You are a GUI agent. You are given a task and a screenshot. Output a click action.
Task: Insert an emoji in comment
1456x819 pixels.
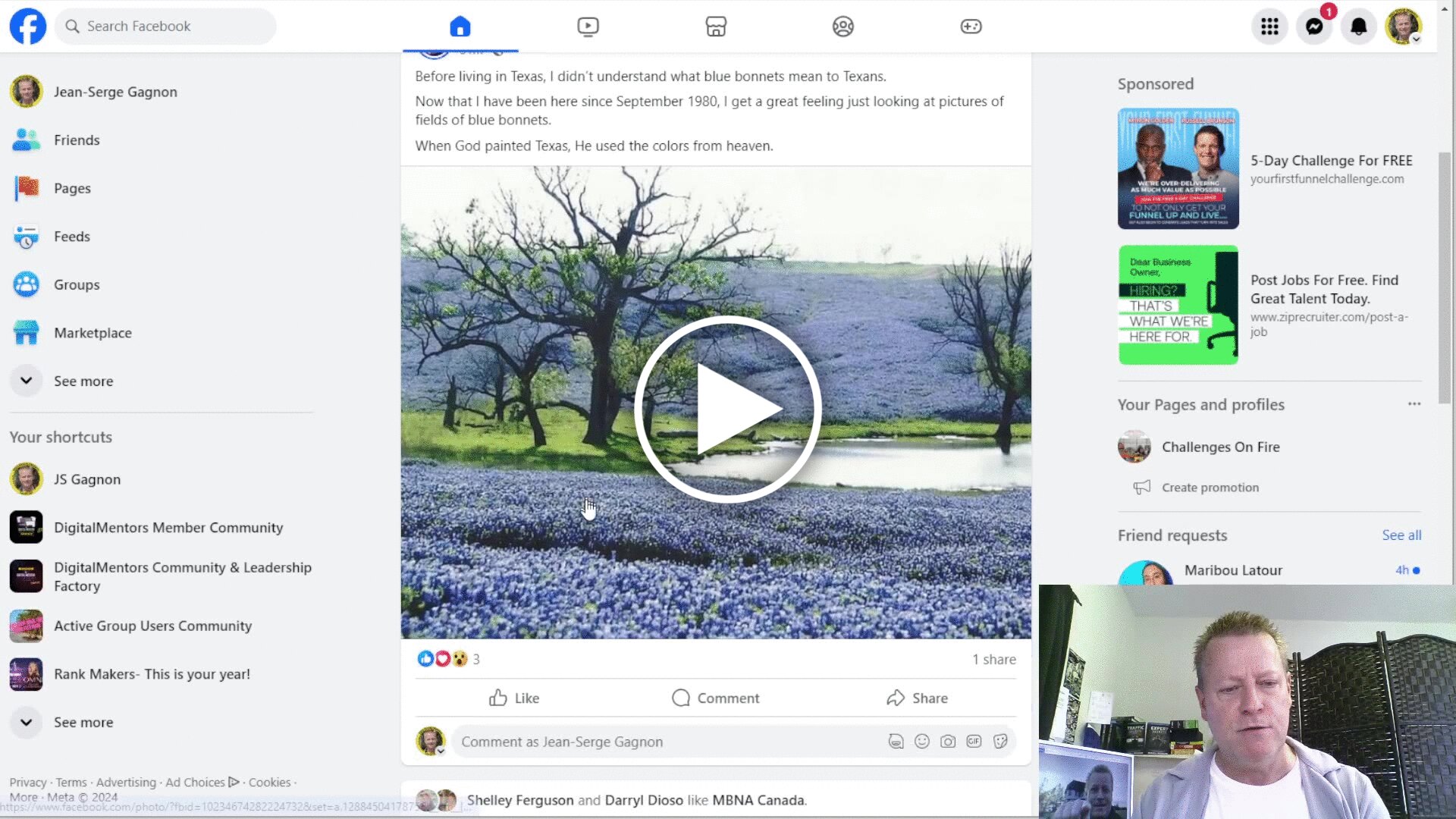(922, 742)
